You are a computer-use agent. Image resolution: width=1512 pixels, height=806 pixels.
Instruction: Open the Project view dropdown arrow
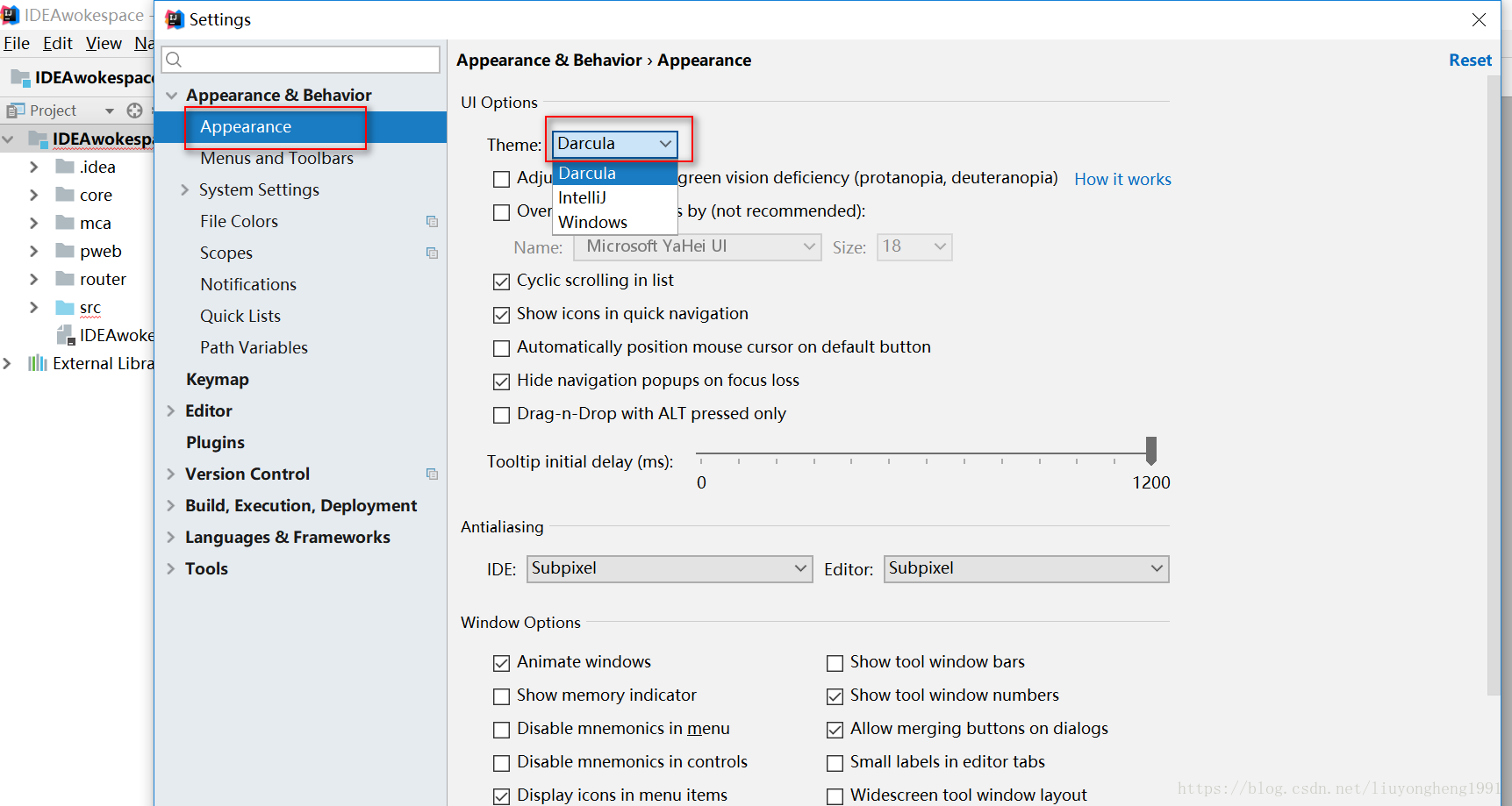[110, 111]
